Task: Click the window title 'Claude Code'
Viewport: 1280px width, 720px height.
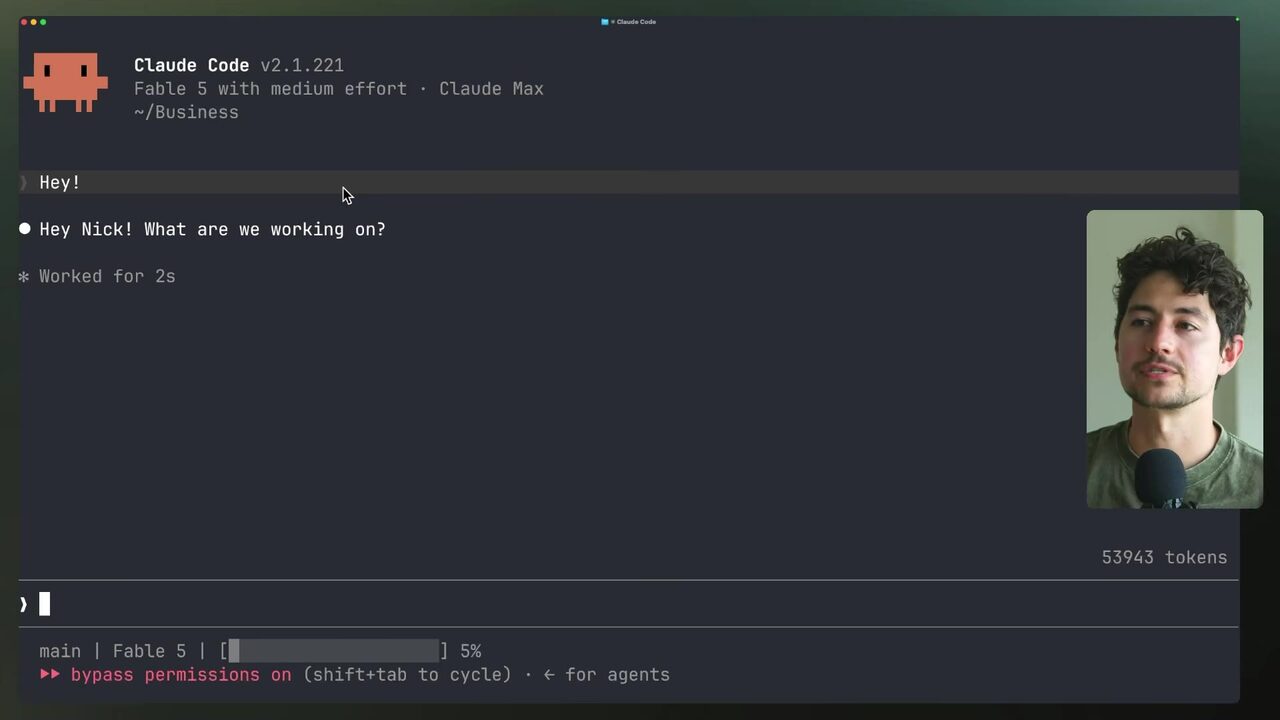Action: 636,21
